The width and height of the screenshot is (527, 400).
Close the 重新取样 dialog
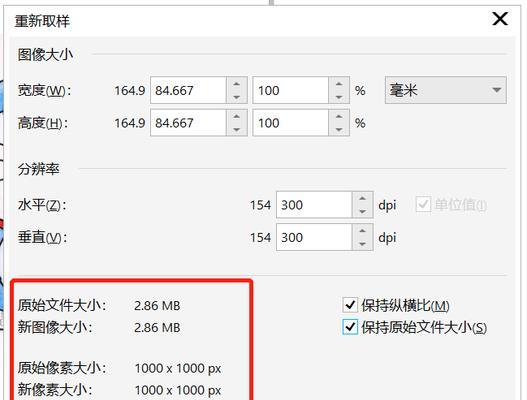(500, 19)
